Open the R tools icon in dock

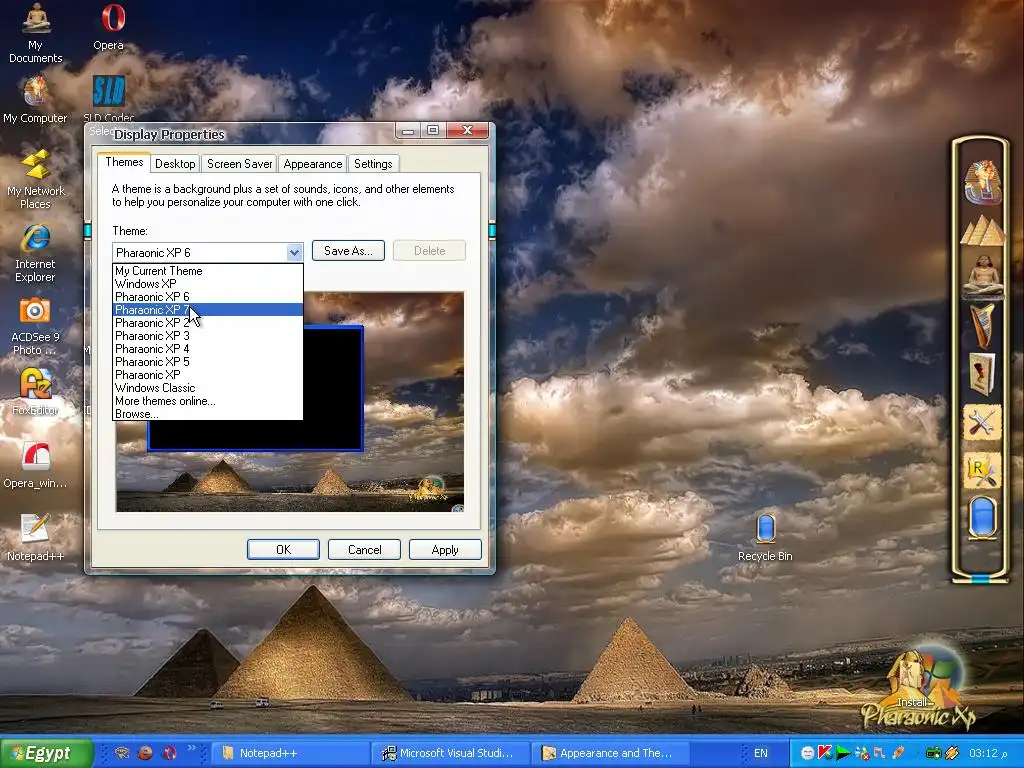point(982,471)
